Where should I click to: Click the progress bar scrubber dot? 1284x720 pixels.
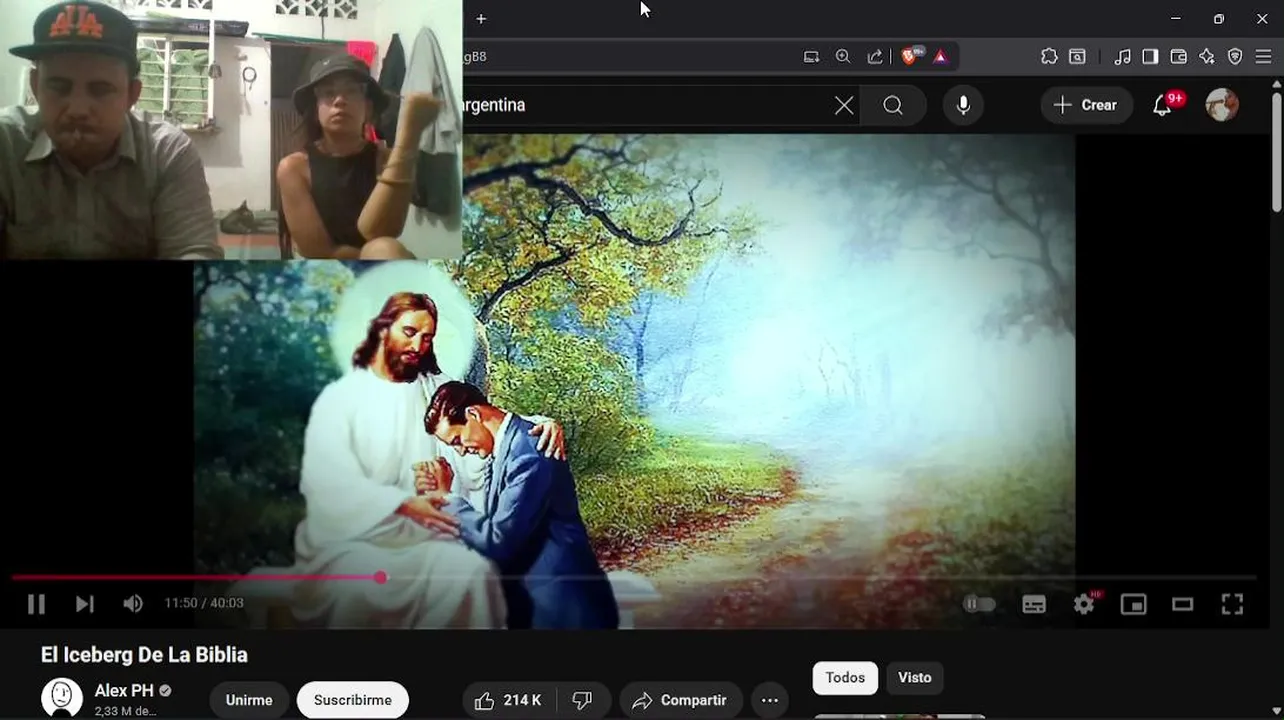[x=380, y=578]
